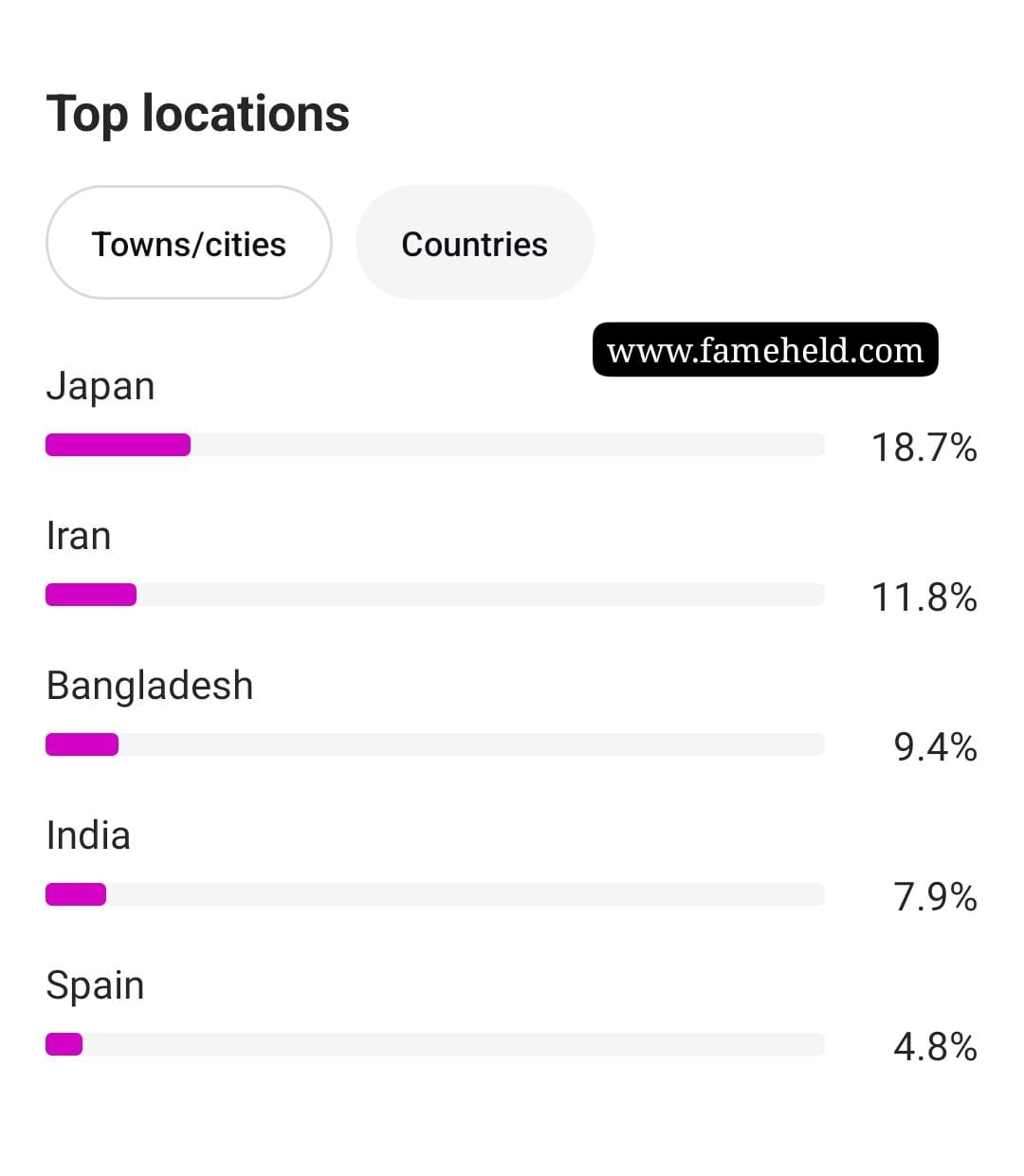Viewport: 1024px width, 1176px height.
Task: Open the www.fameheld.com watermark link
Action: 765,350
